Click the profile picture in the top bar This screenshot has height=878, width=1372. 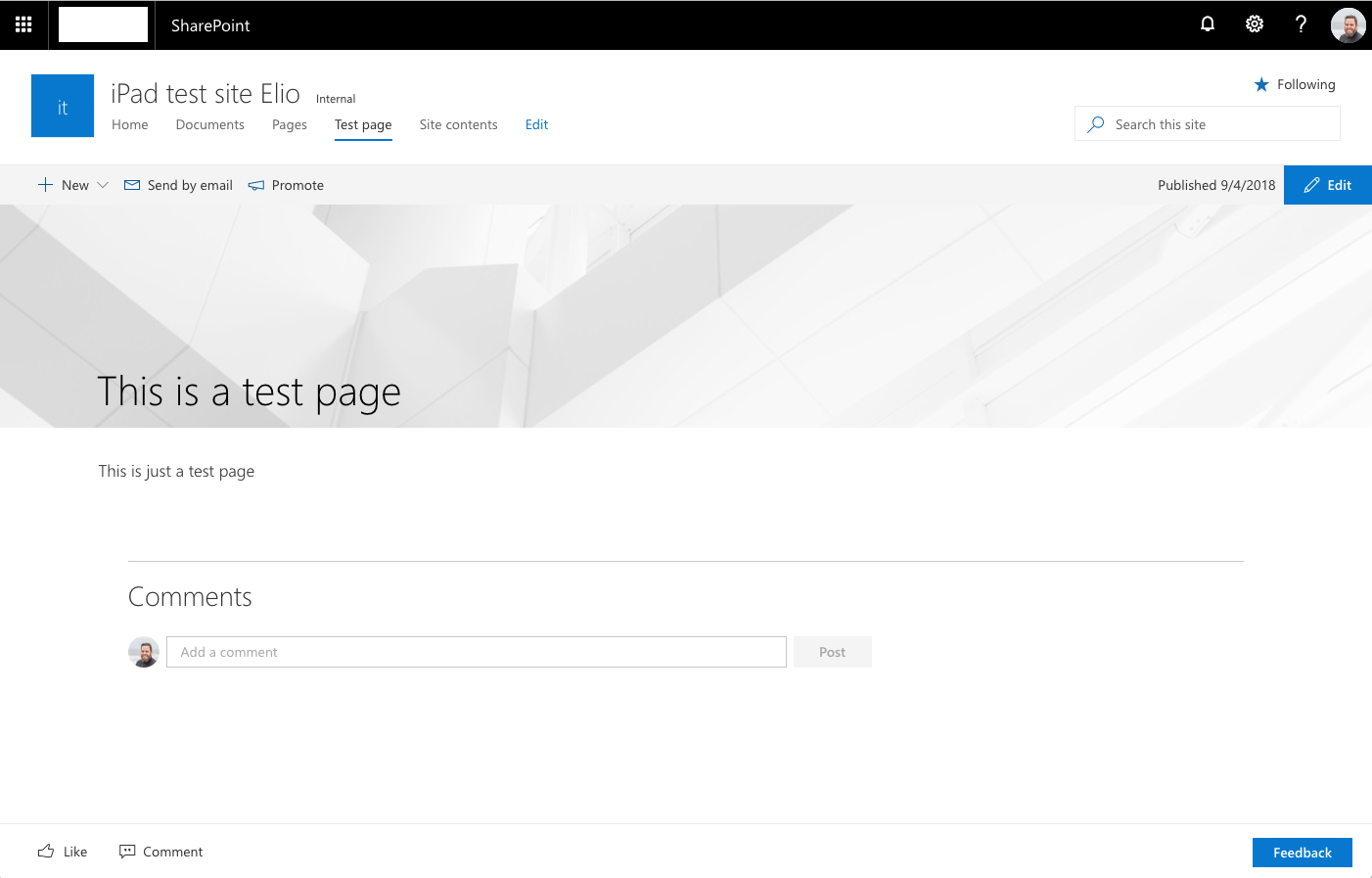[x=1348, y=24]
